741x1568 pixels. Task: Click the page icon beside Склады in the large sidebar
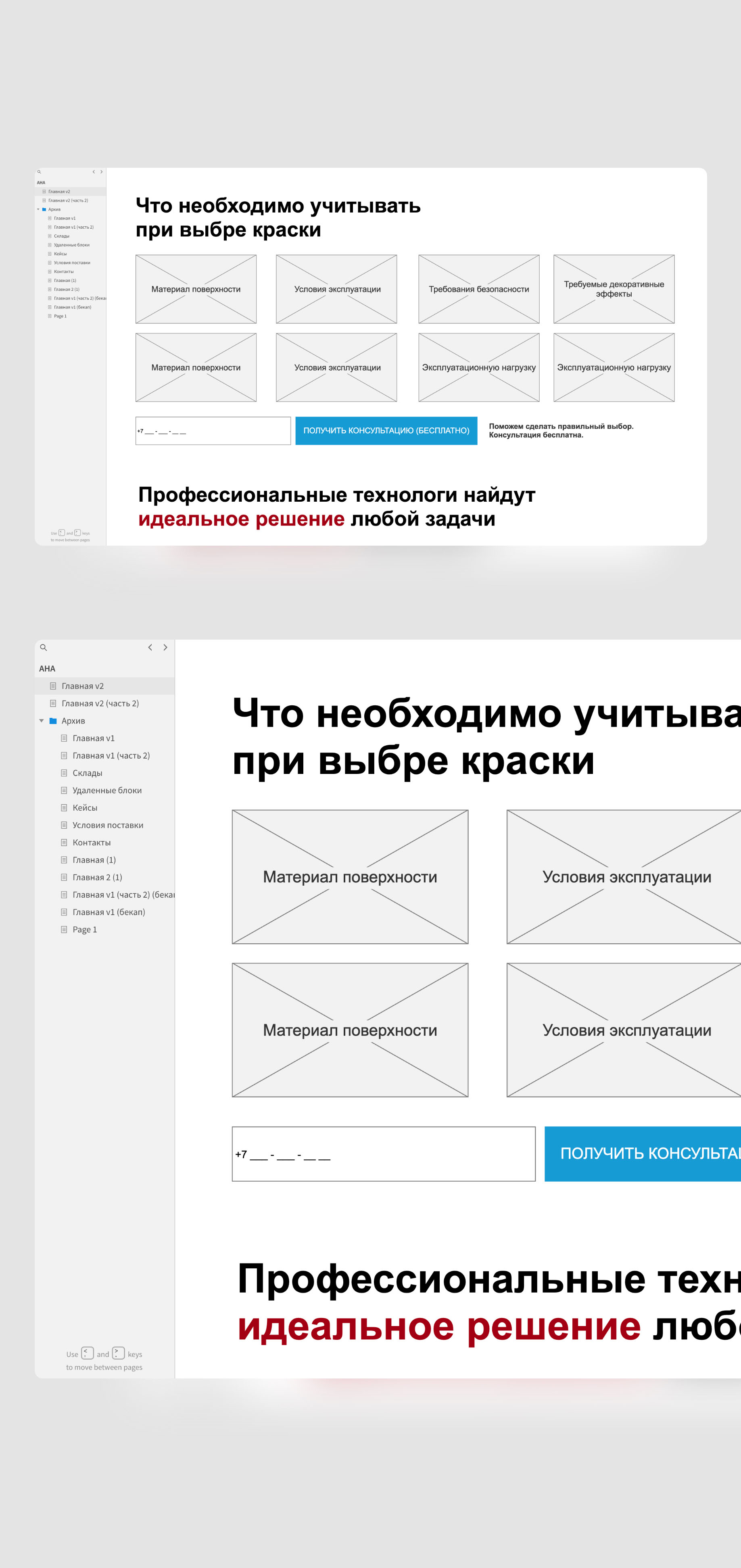point(64,773)
